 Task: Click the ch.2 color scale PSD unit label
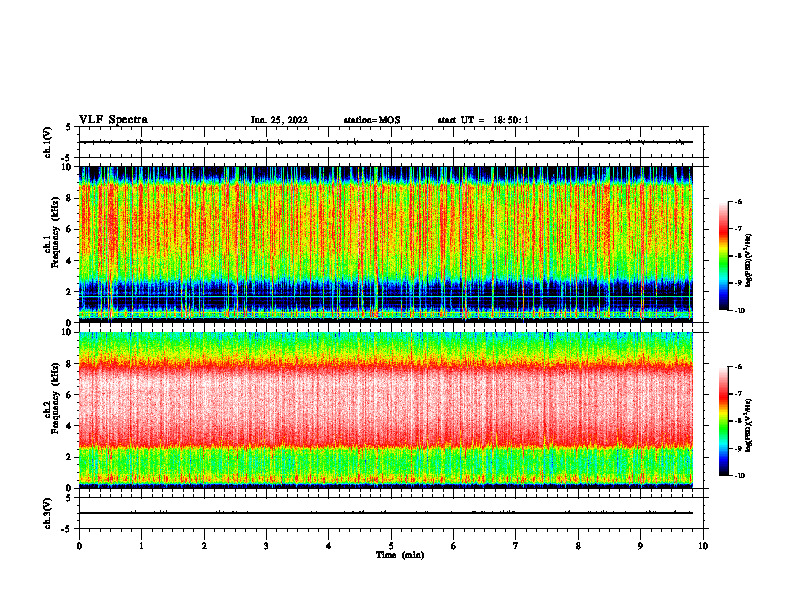[x=749, y=426]
